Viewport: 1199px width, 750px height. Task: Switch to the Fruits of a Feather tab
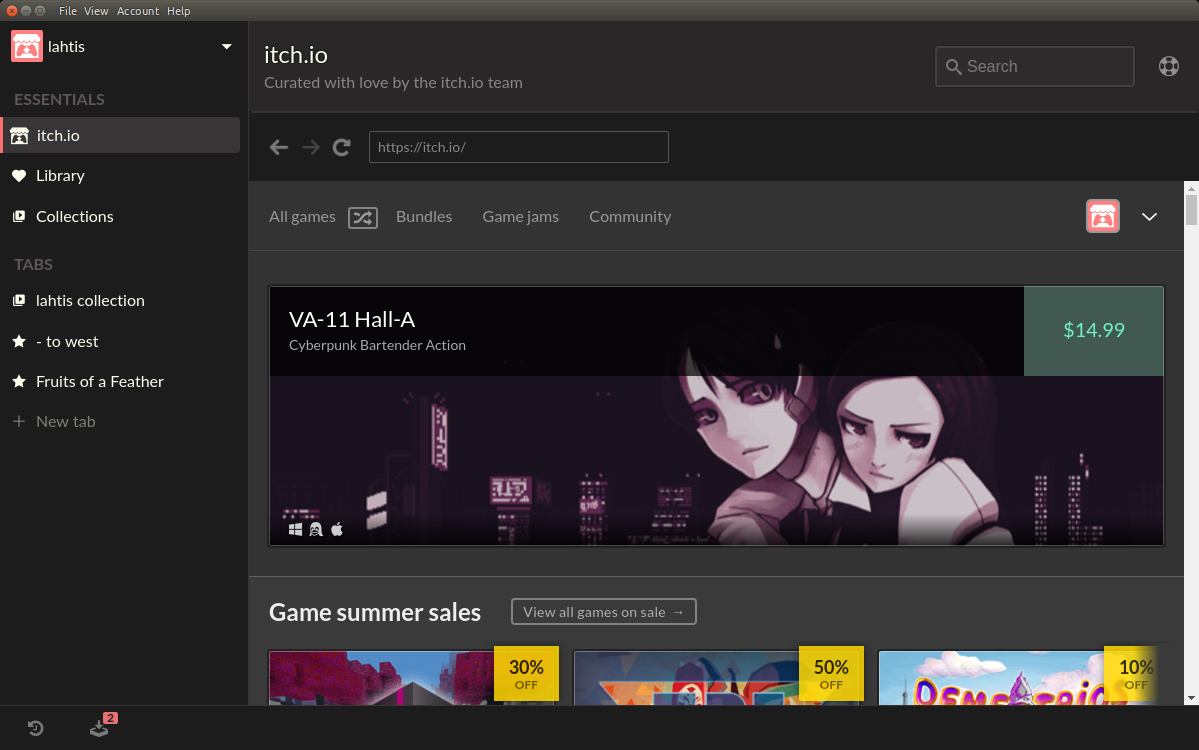pyautogui.click(x=100, y=382)
